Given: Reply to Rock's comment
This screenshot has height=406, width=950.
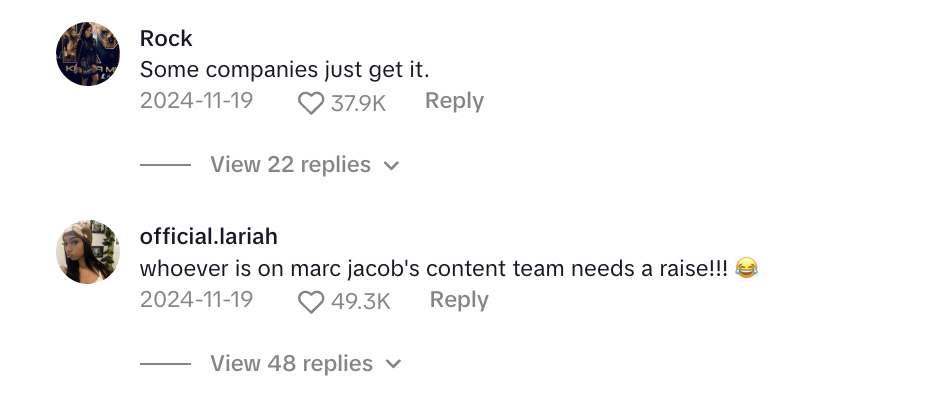Looking at the screenshot, I should (x=454, y=101).
